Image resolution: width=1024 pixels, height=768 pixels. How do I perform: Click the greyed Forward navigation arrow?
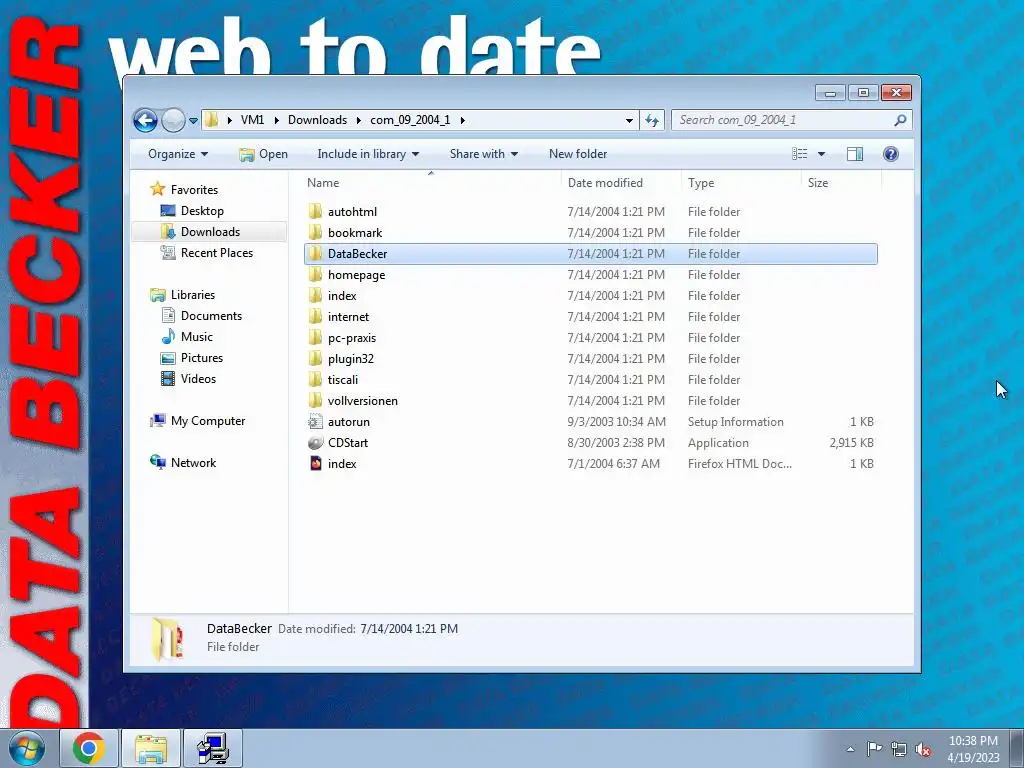pyautogui.click(x=173, y=120)
